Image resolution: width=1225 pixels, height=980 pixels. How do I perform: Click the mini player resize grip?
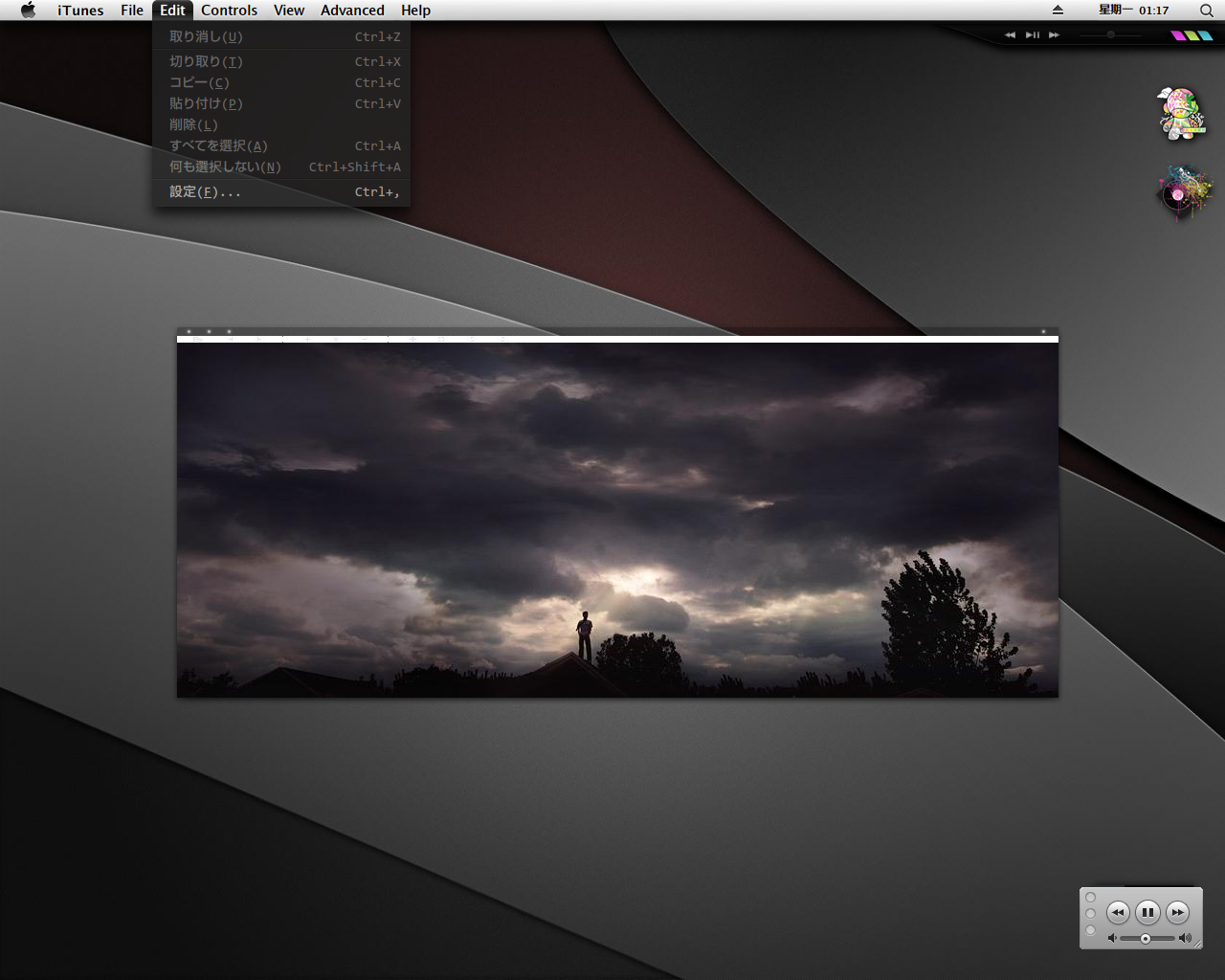[1197, 945]
